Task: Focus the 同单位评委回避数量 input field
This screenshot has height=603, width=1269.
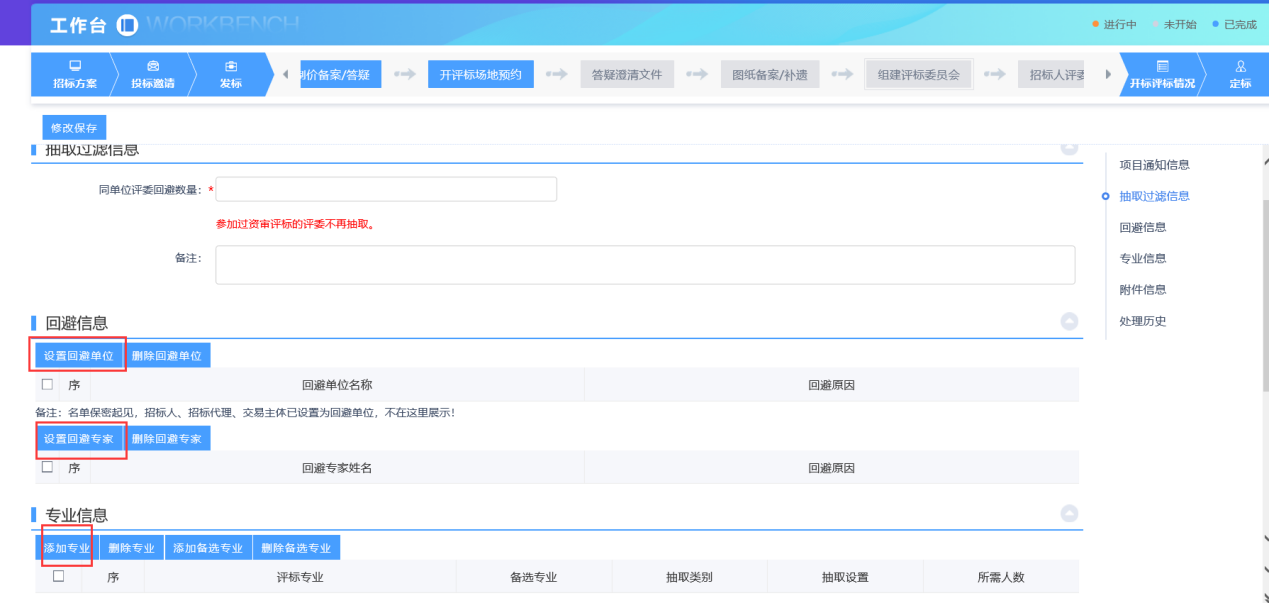Action: point(386,189)
